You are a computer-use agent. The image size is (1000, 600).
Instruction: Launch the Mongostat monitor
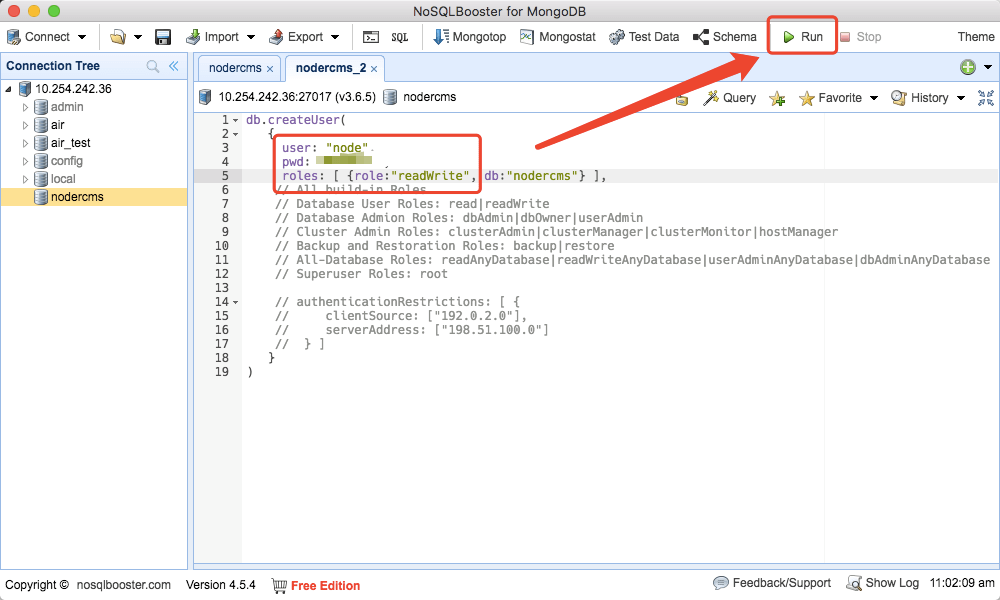click(557, 37)
